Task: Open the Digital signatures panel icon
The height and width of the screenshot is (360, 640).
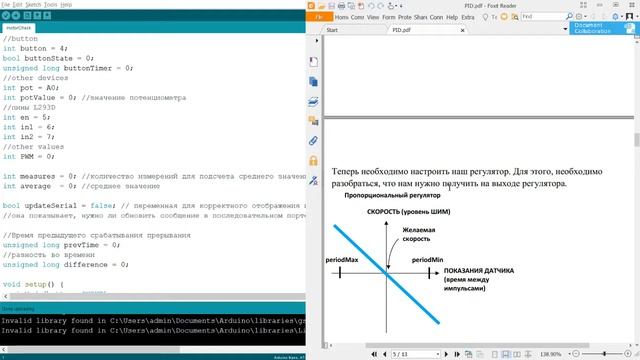Action: [313, 180]
